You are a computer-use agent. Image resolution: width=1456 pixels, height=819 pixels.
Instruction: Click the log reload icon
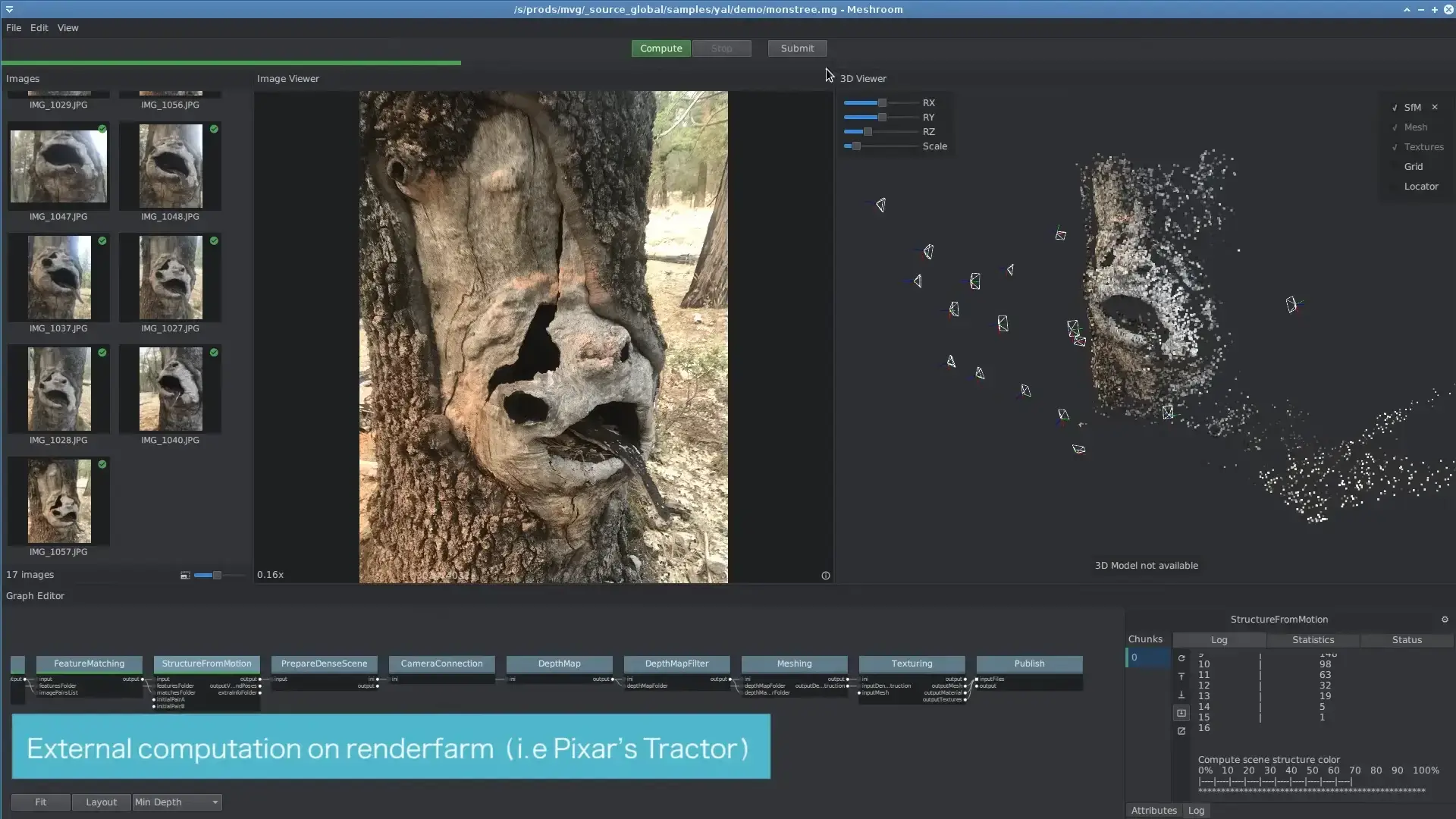1181,658
